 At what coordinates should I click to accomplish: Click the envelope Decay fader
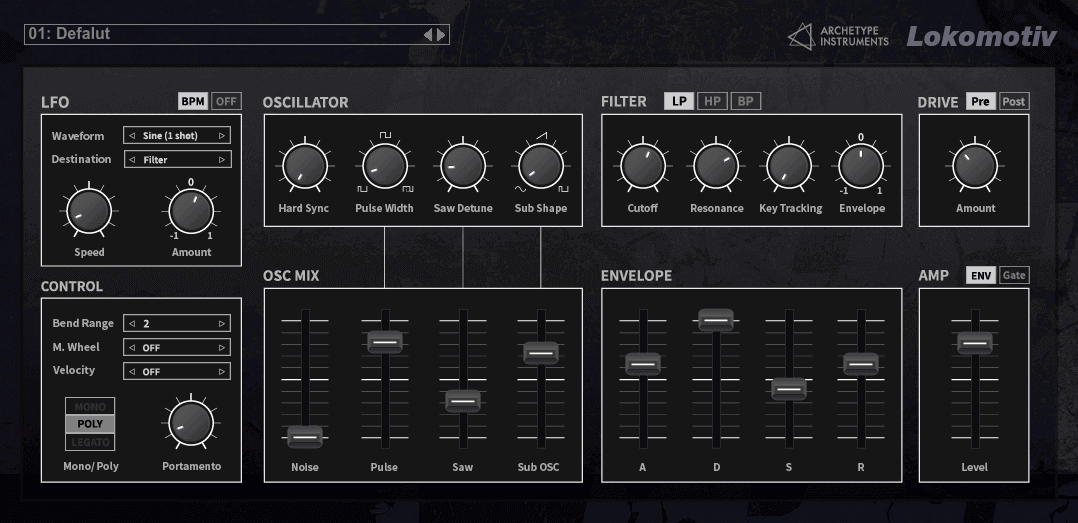point(716,320)
